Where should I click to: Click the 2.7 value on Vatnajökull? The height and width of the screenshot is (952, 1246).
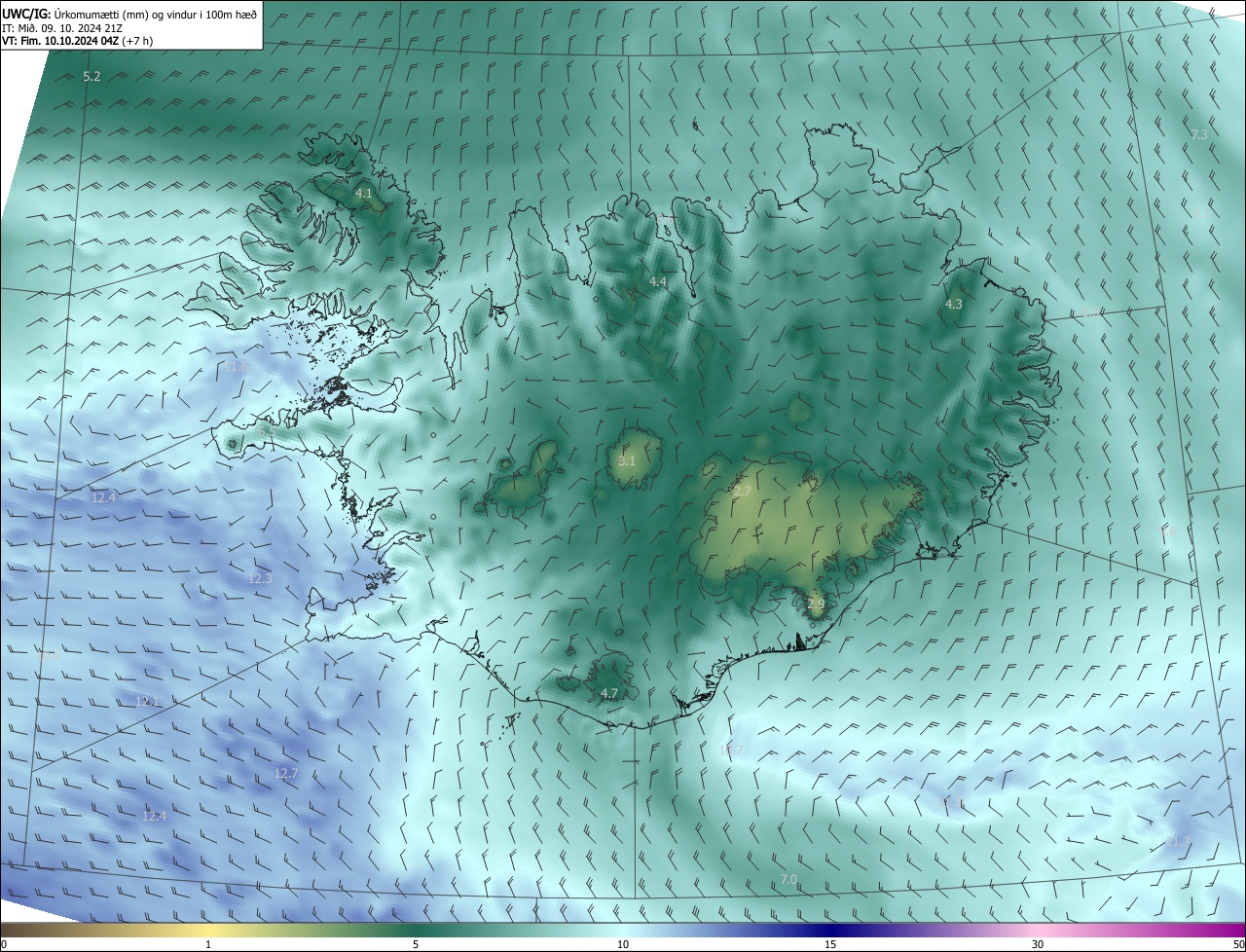[742, 492]
